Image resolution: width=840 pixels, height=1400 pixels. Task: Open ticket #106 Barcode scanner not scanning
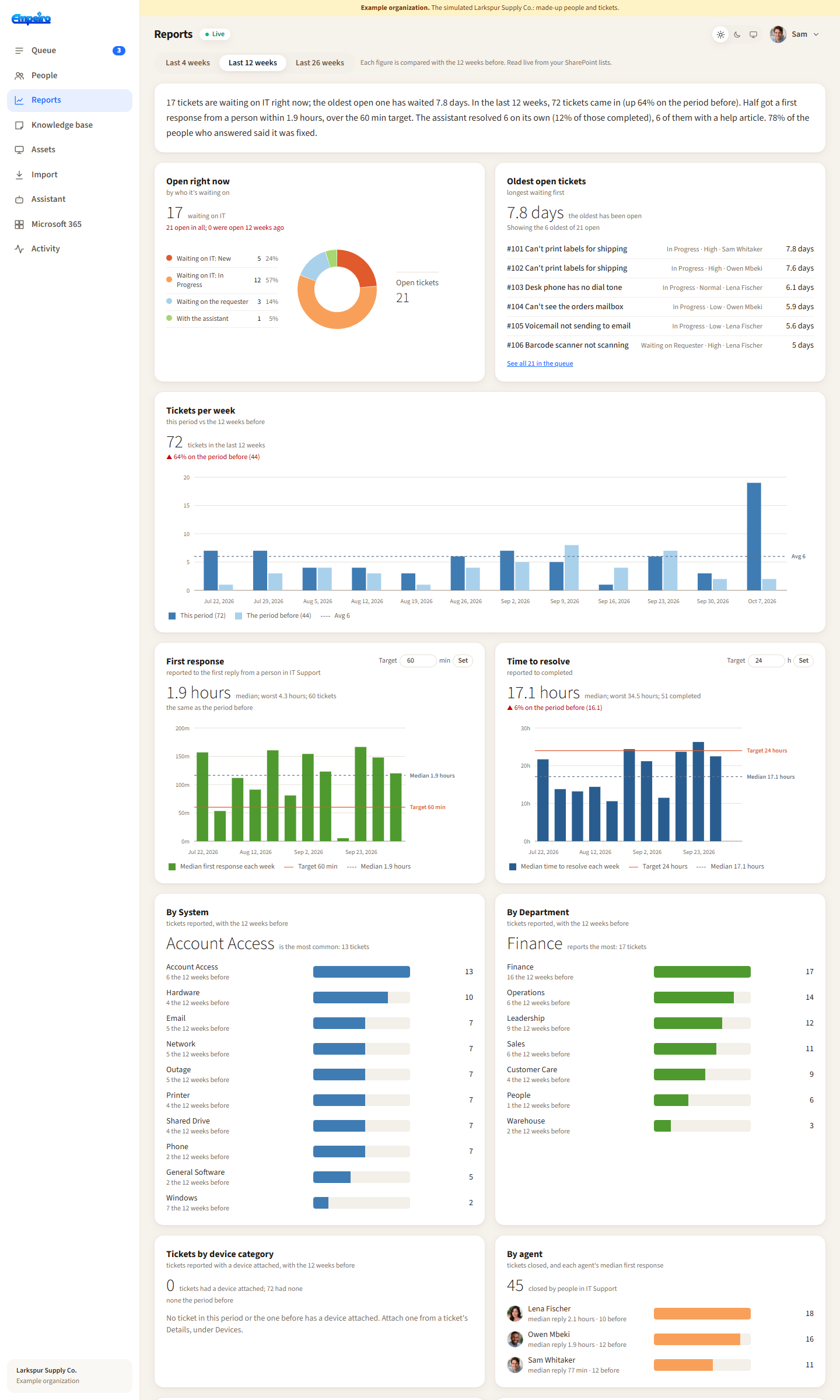pos(660,345)
